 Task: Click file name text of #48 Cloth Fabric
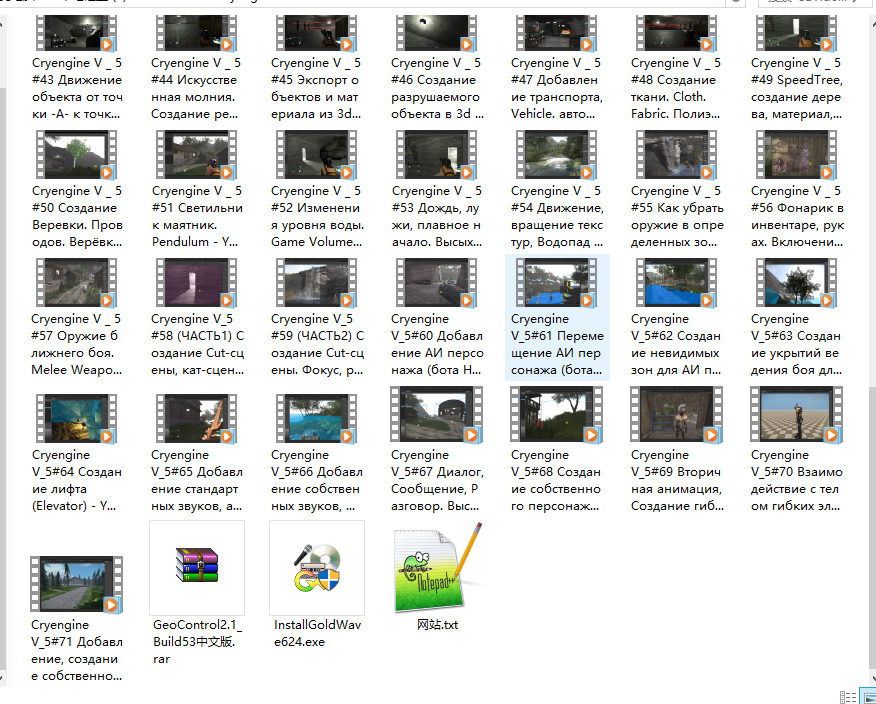click(676, 88)
